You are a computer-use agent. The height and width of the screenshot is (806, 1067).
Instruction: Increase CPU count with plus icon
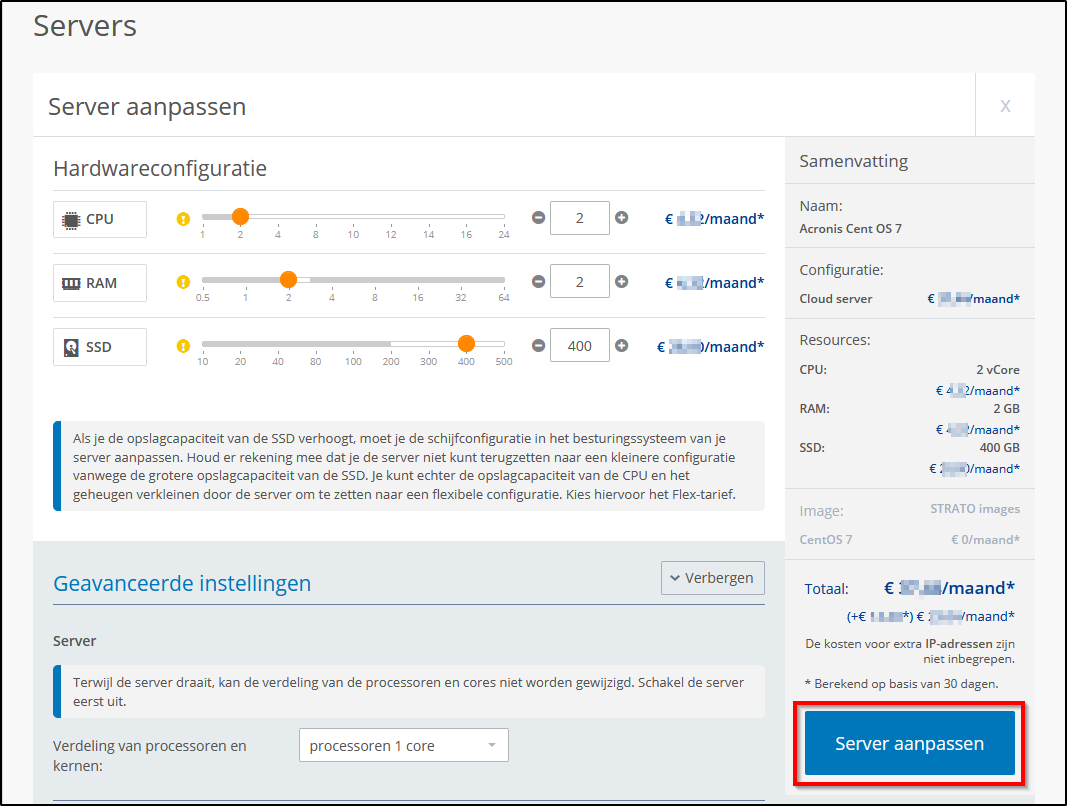[x=621, y=217]
